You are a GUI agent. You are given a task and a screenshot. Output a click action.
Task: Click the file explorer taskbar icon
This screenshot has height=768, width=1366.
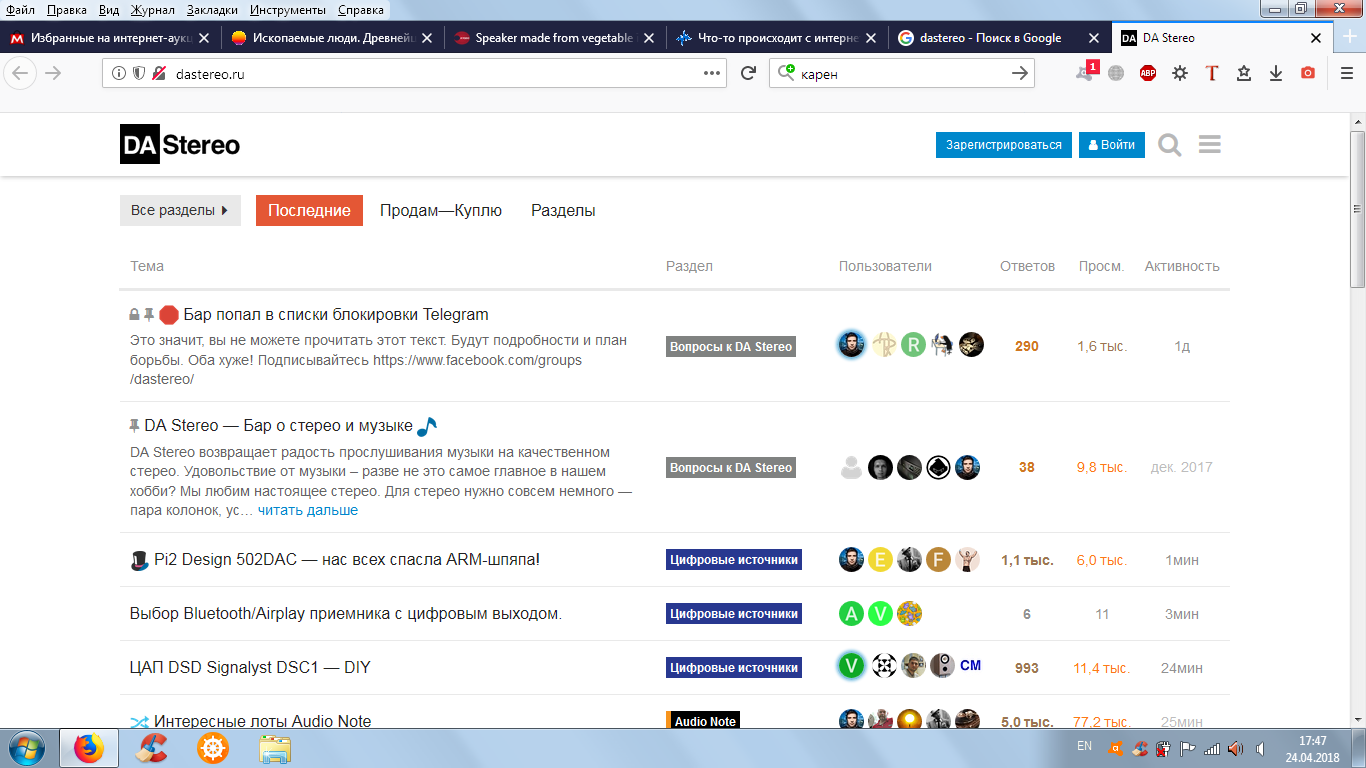coord(274,748)
